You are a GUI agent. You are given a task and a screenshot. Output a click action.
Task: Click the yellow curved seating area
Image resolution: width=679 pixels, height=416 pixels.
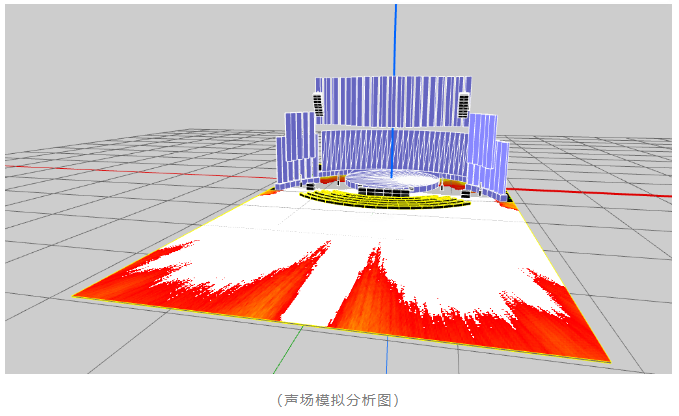coord(385,199)
